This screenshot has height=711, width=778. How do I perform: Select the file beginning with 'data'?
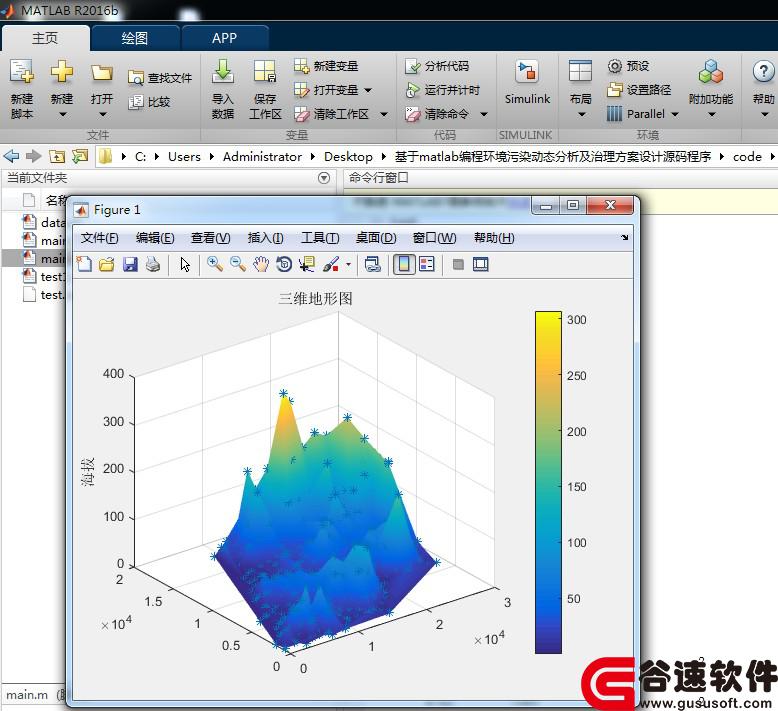tap(43, 222)
